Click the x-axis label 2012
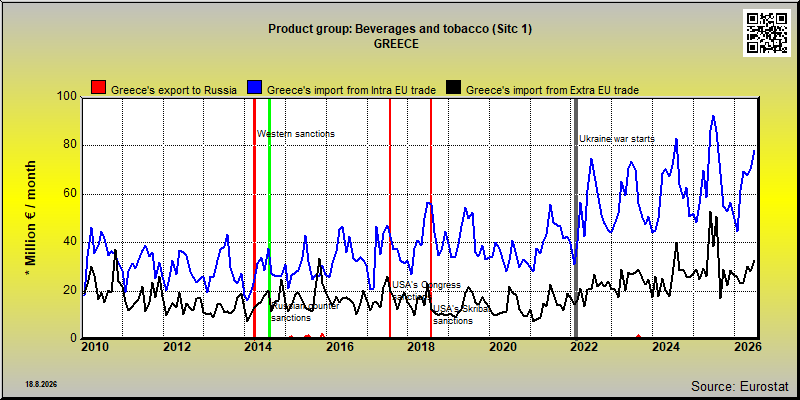Screen dimensions: 800x400 [x=177, y=347]
